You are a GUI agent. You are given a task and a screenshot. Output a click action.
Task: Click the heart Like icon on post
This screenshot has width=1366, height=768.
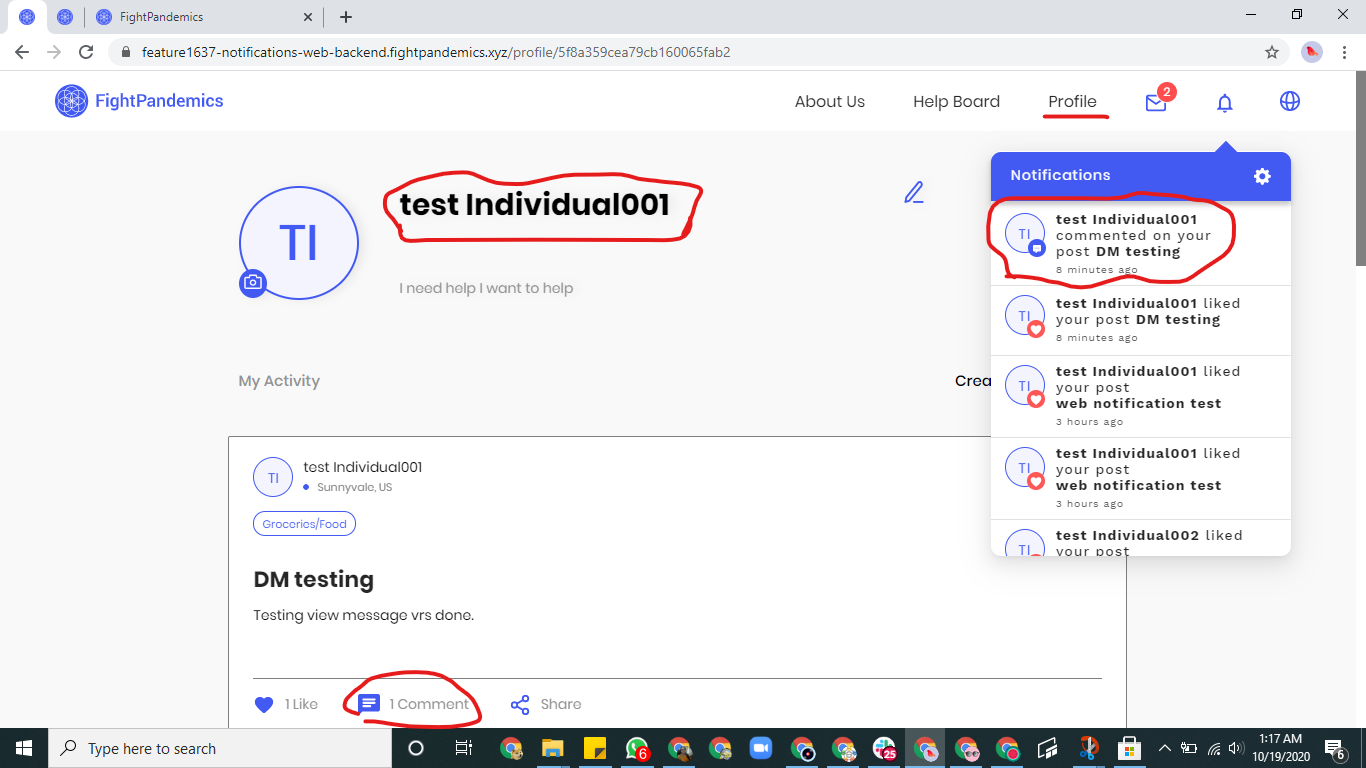(264, 705)
